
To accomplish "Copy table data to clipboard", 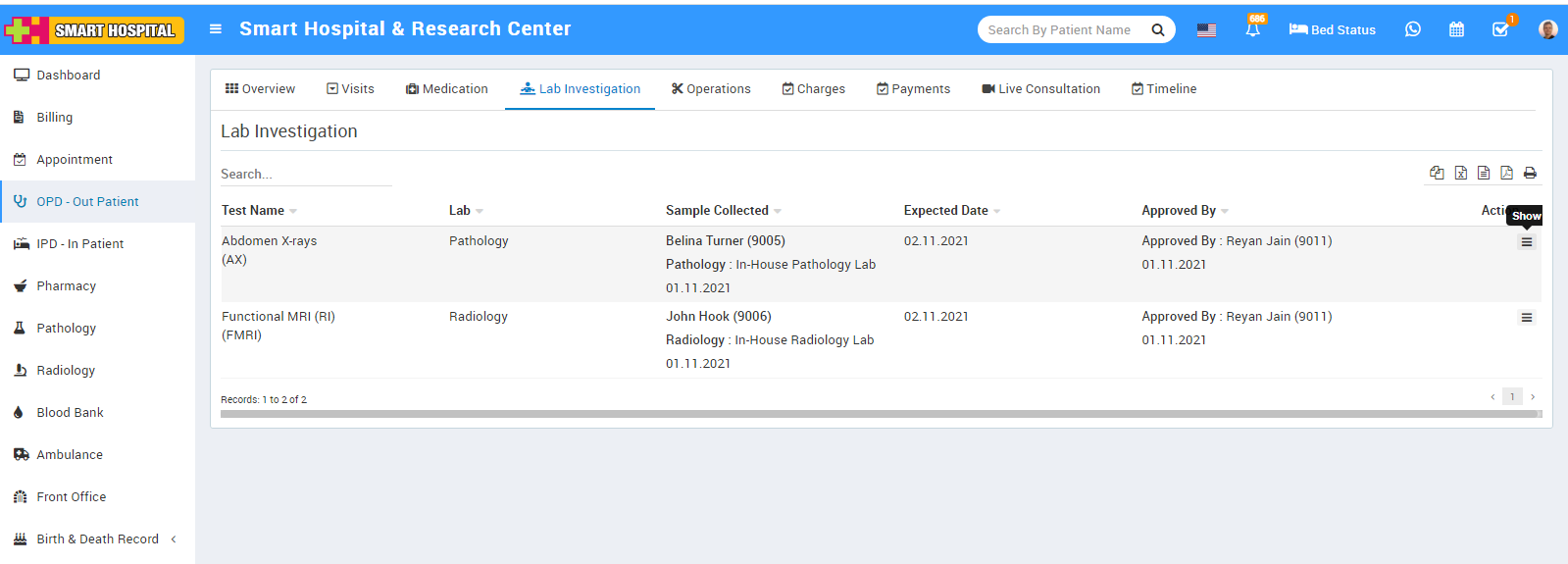I will click(x=1437, y=173).
